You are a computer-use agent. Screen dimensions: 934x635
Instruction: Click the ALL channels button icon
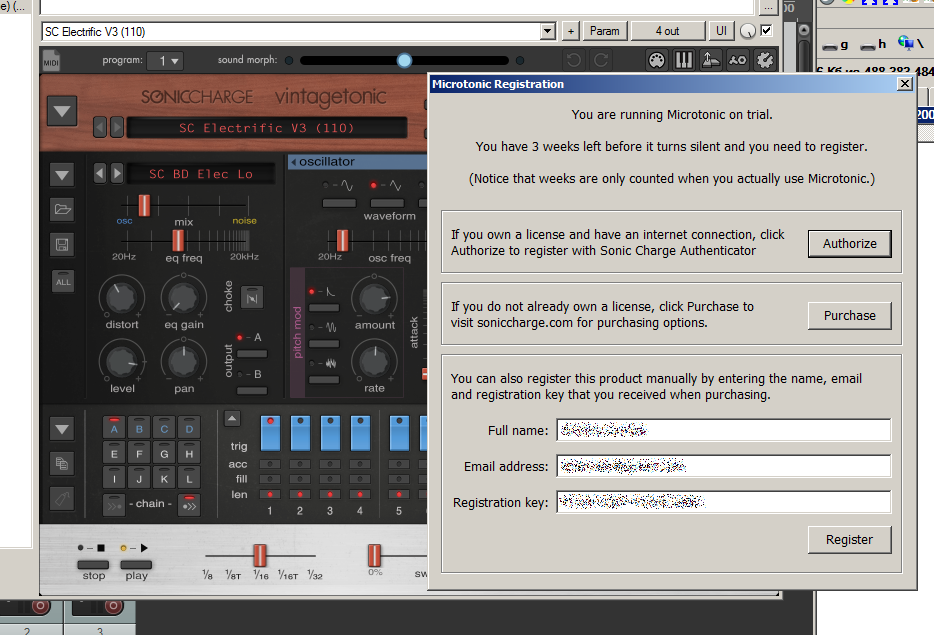63,282
